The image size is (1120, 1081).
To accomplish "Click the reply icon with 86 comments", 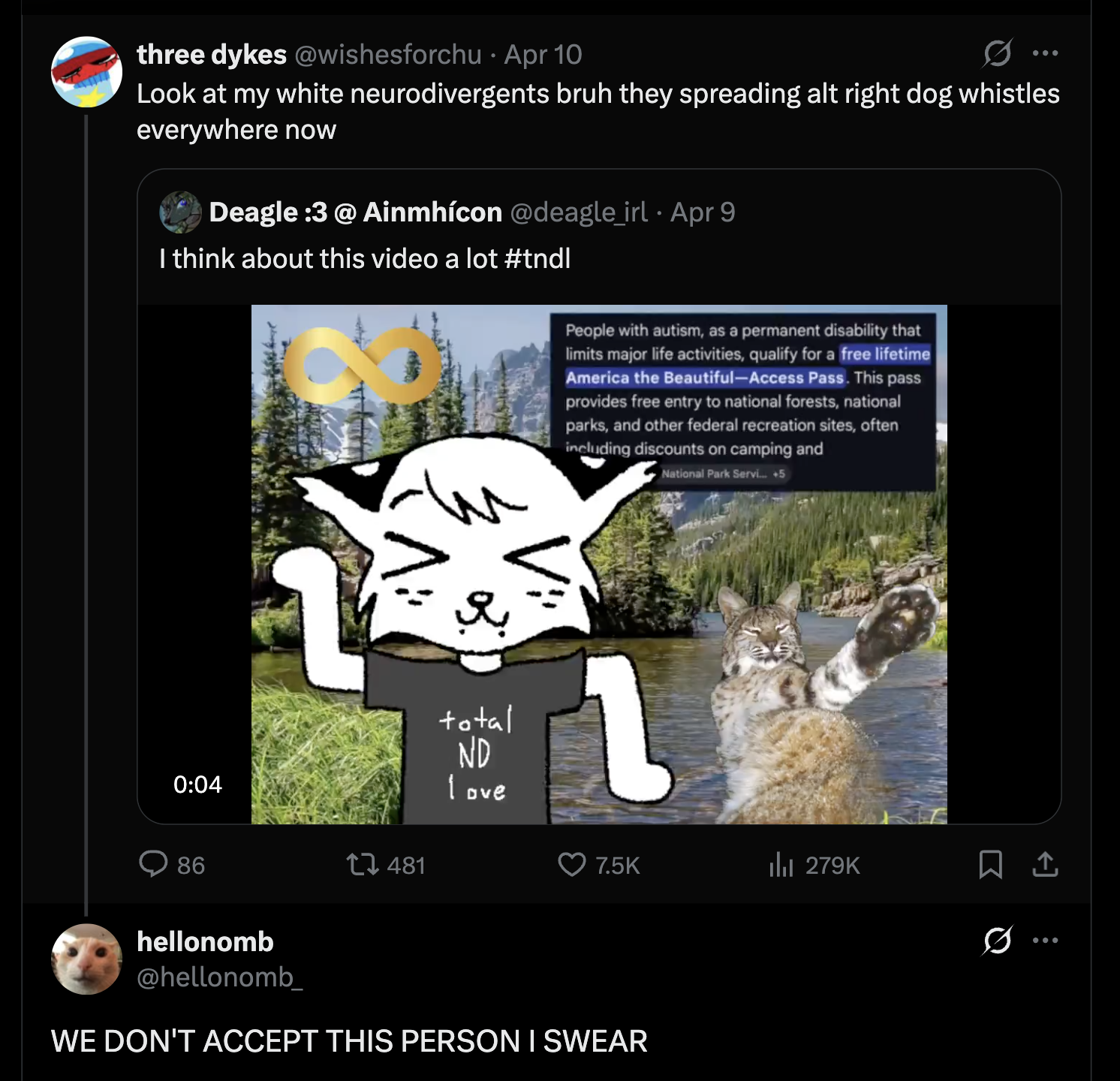I will point(154,865).
